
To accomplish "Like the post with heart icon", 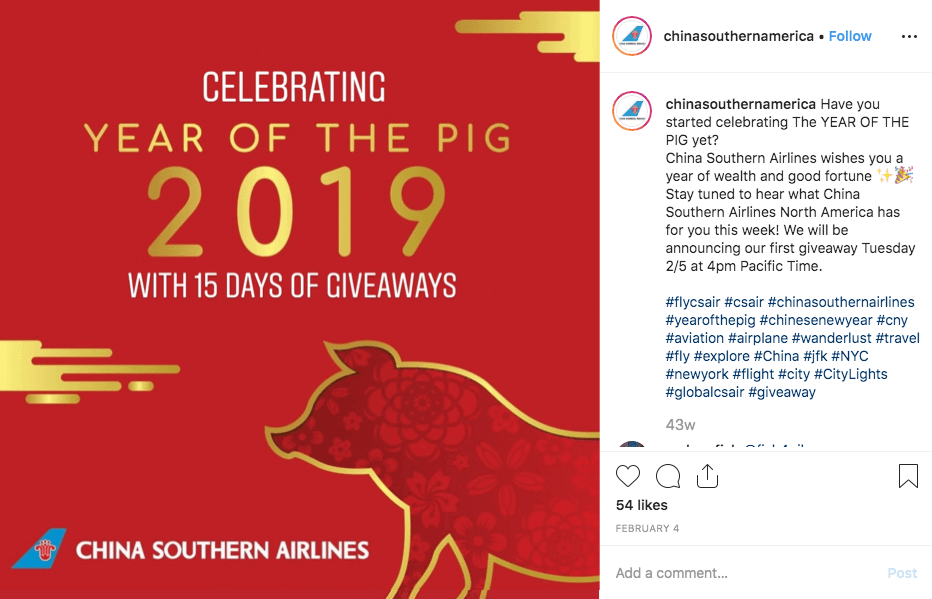I will (628, 476).
